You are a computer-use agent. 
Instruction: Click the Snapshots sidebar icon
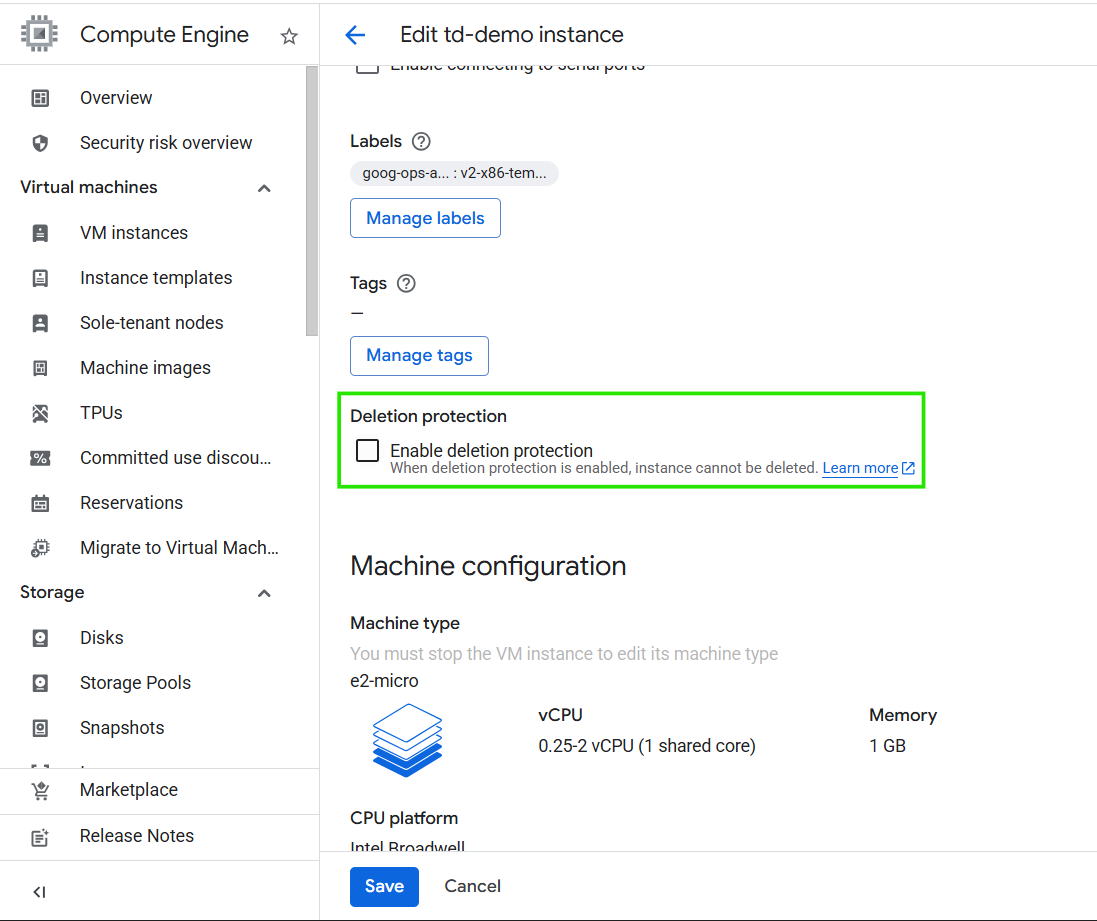click(40, 728)
